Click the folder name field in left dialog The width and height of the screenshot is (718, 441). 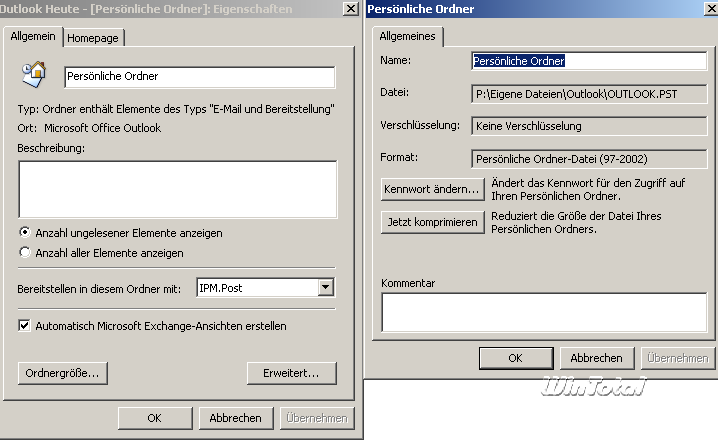pos(199,76)
